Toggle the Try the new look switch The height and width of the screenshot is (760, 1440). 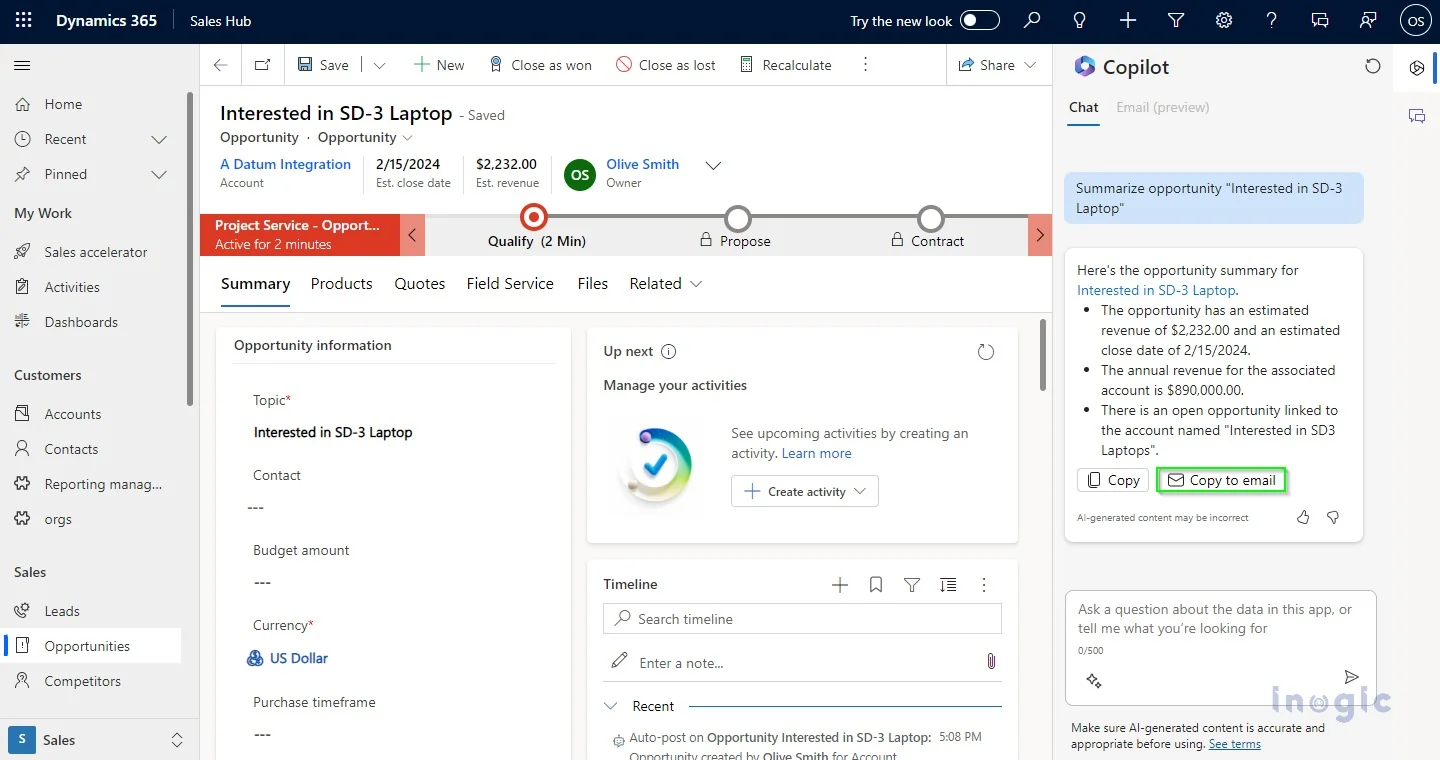979,21
